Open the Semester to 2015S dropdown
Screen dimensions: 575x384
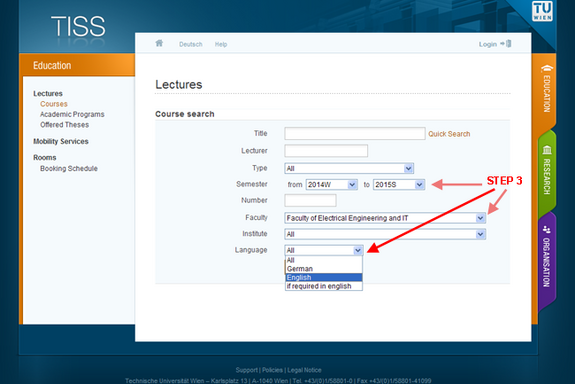399,184
